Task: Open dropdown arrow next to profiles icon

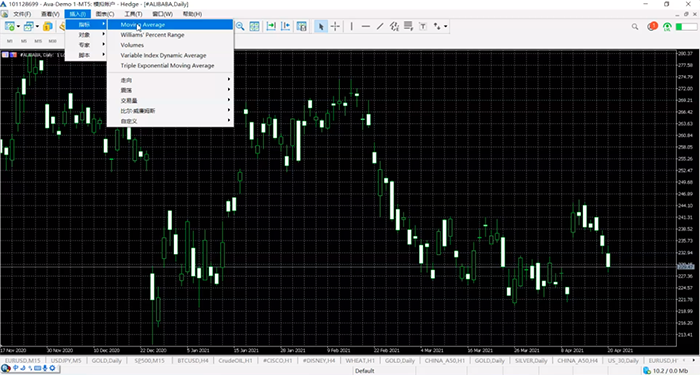Action: click(38, 27)
